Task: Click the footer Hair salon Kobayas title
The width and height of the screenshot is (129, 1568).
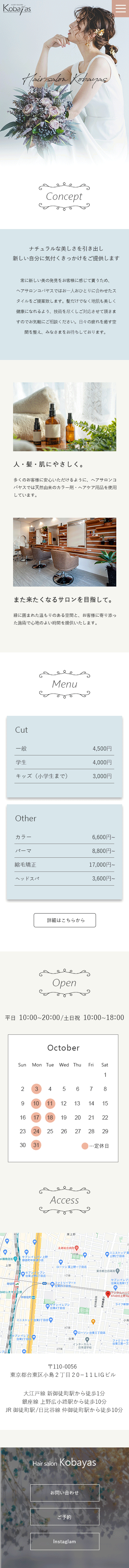Action: (65, 1462)
